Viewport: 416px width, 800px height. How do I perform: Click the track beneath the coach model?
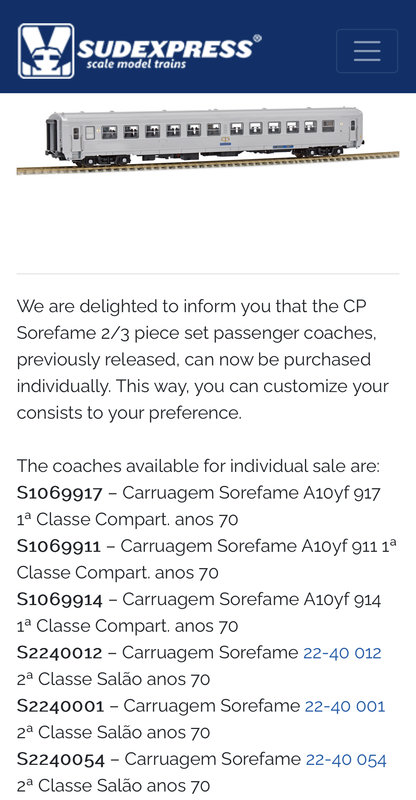[208, 164]
